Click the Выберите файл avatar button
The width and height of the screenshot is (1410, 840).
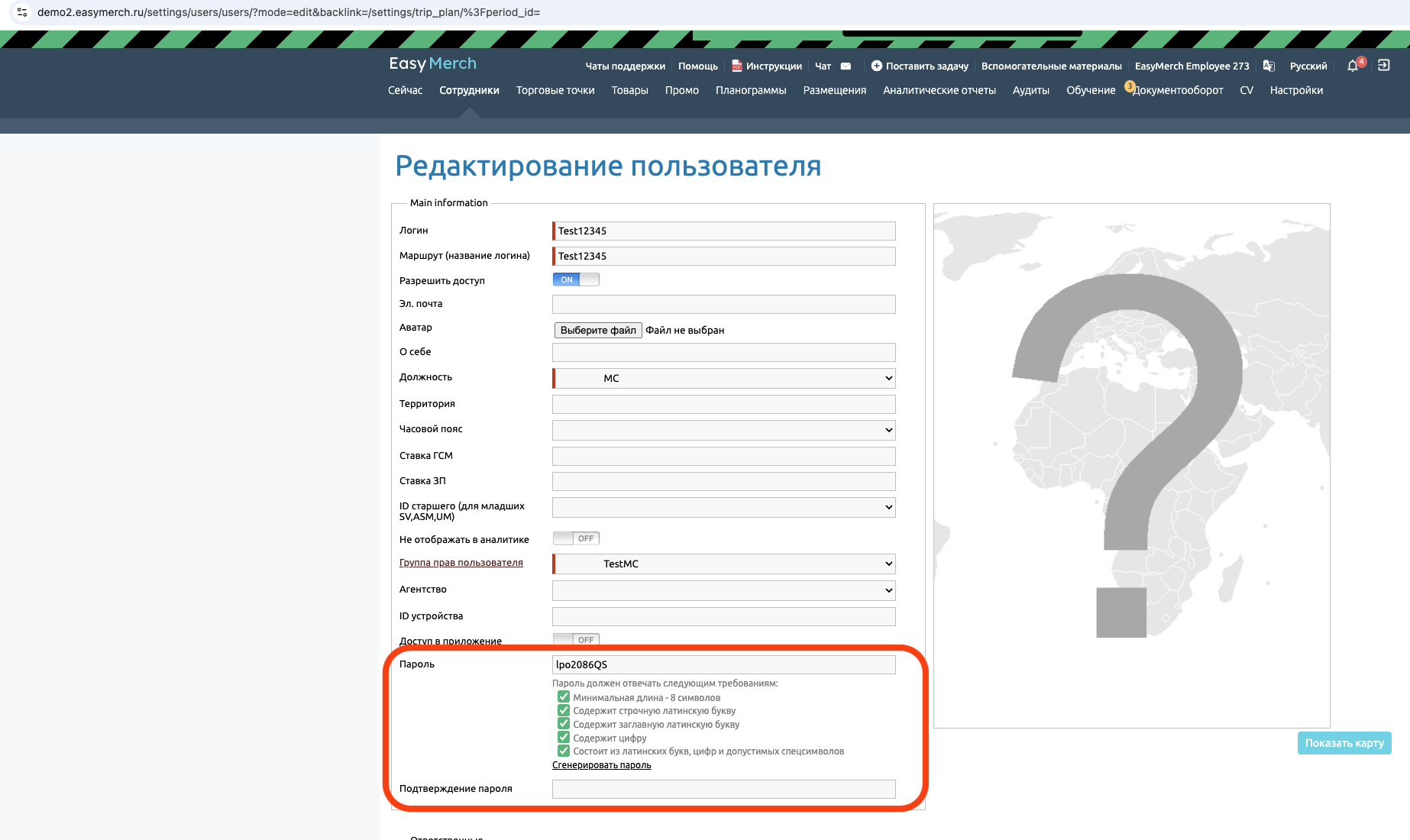point(598,330)
